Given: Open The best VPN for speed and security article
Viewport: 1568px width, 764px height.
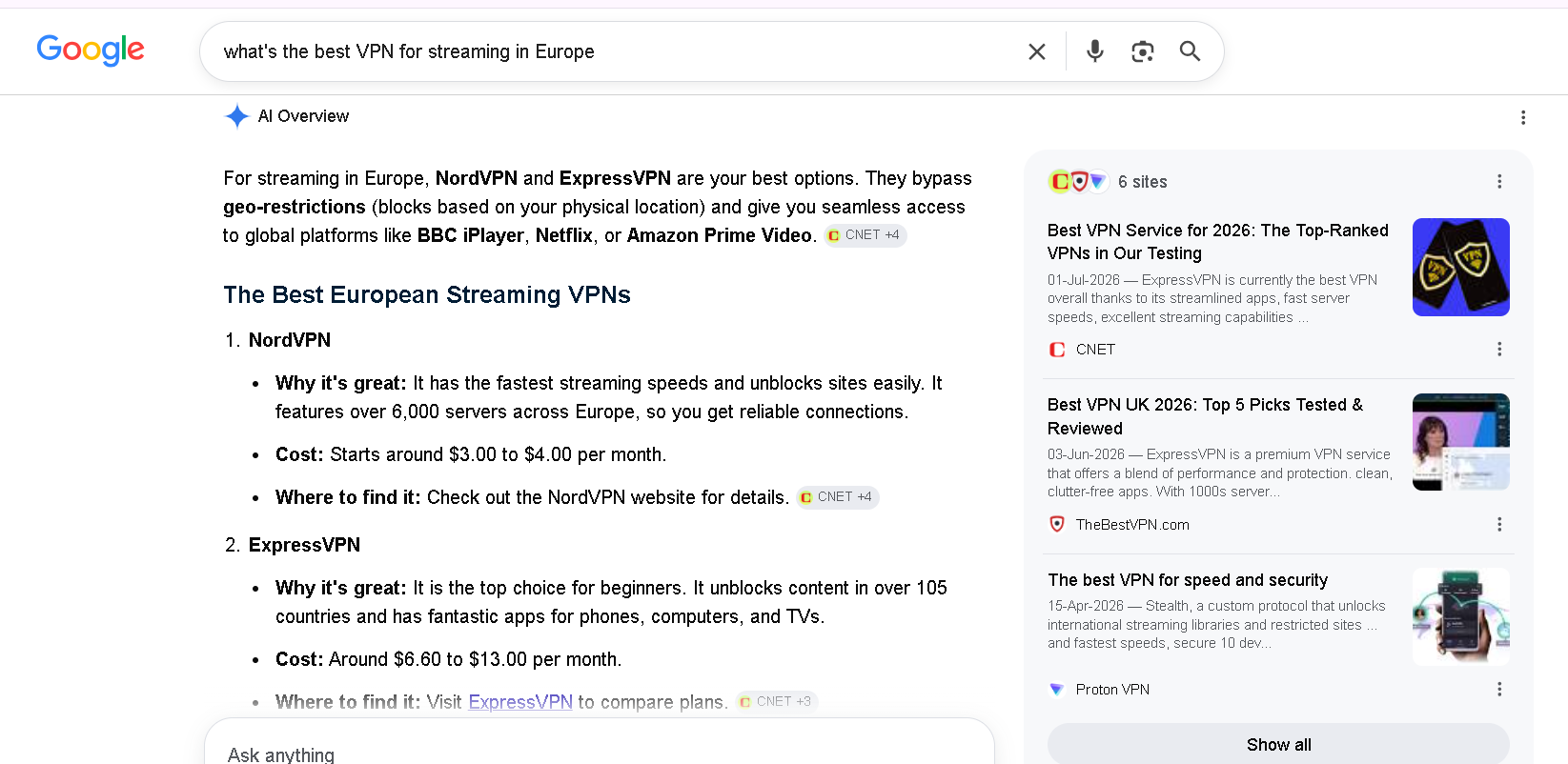Looking at the screenshot, I should tap(1188, 580).
